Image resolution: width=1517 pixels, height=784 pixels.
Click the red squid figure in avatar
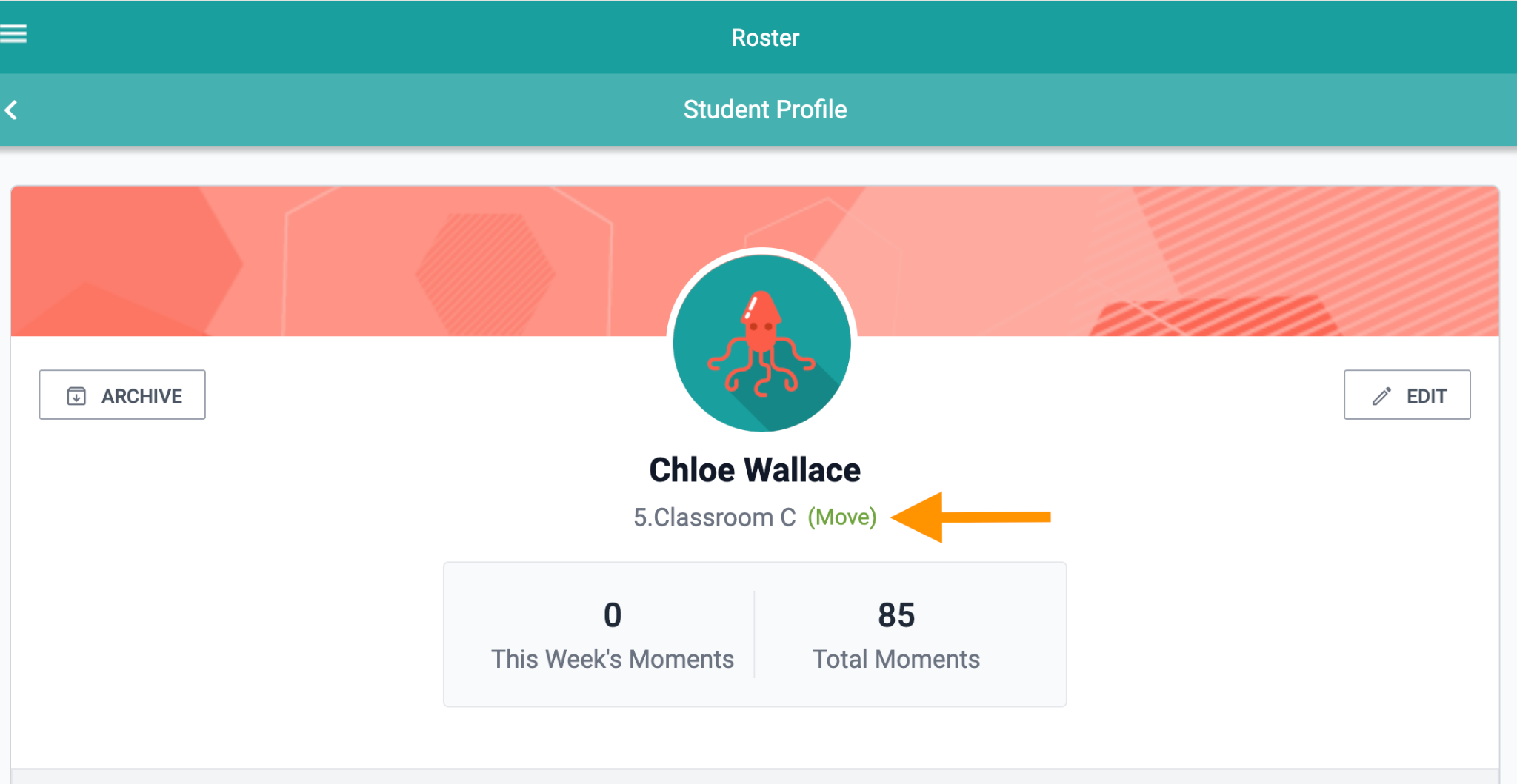tap(761, 343)
